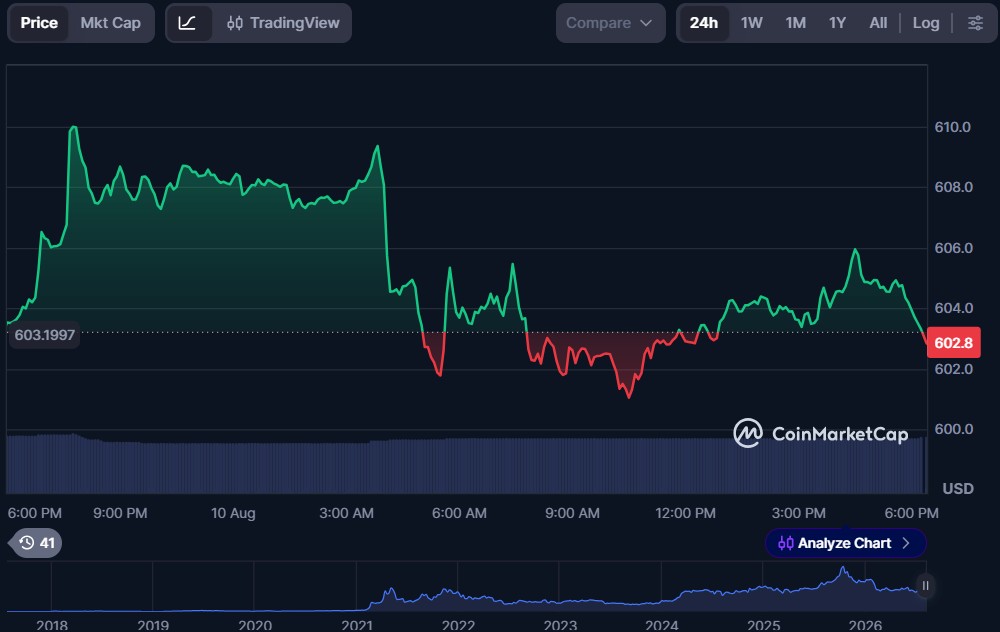
Task: Click the 3:00 AM time label
Action: [346, 513]
